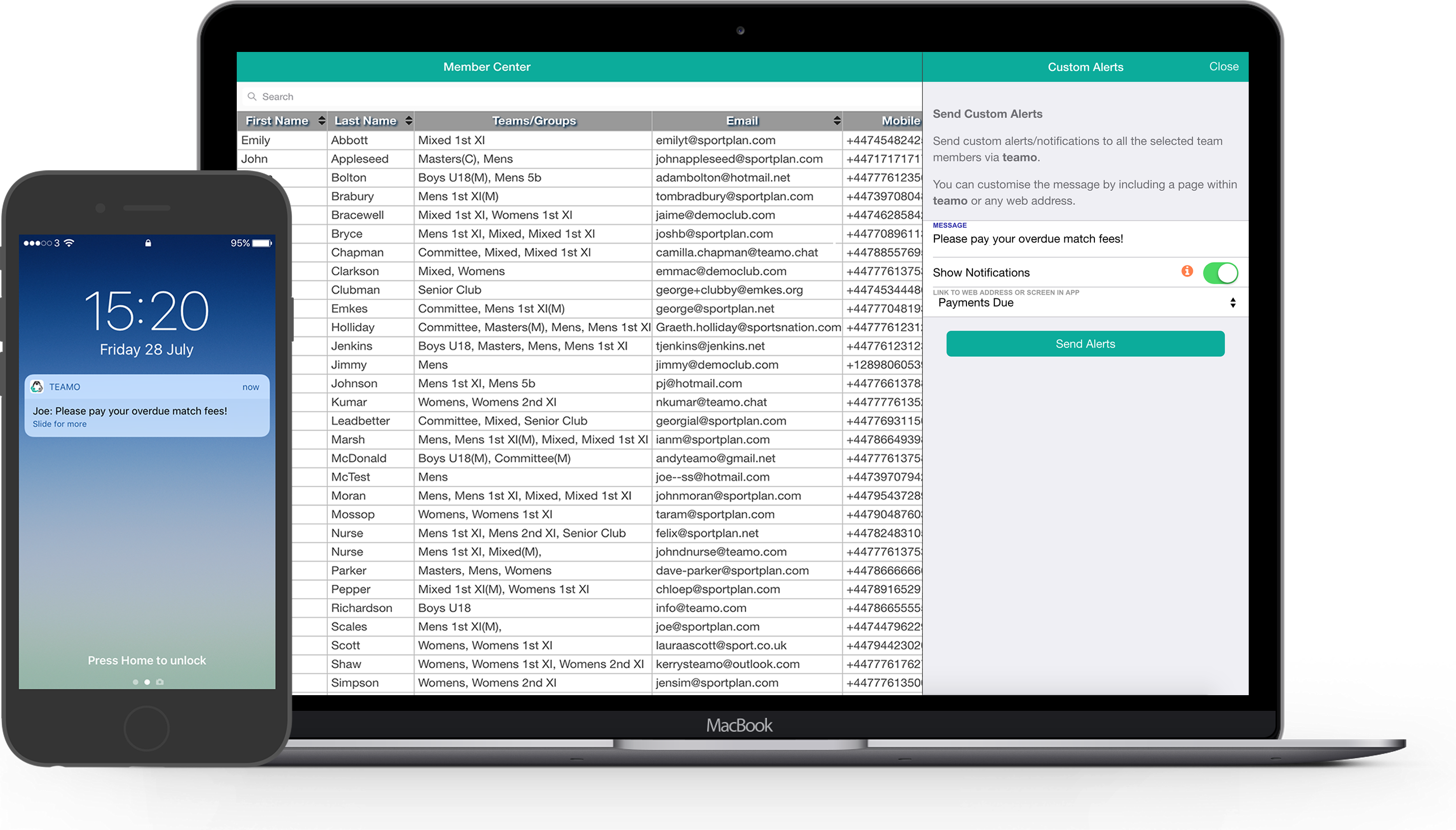Screen dimensions: 1456x830
Task: Tap the camera icon on phone lock screen
Action: 160,682
